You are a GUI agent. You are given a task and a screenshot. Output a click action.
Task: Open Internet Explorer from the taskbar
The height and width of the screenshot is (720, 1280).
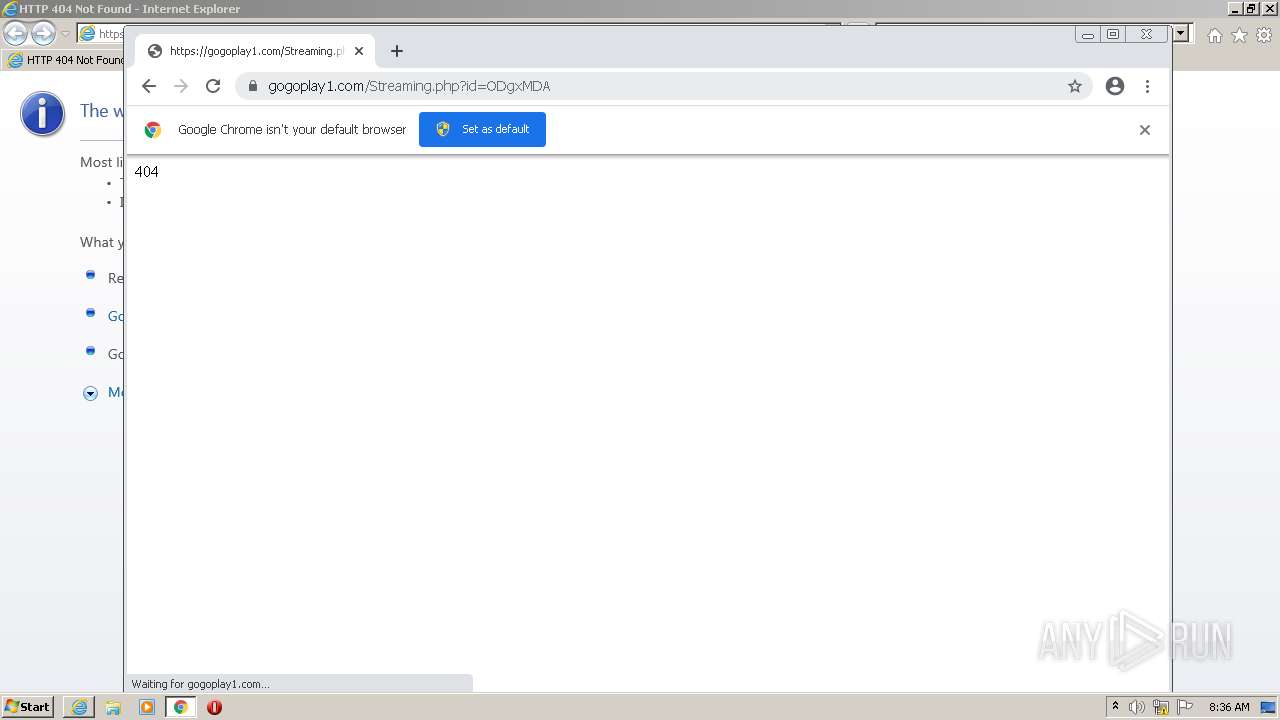point(79,707)
